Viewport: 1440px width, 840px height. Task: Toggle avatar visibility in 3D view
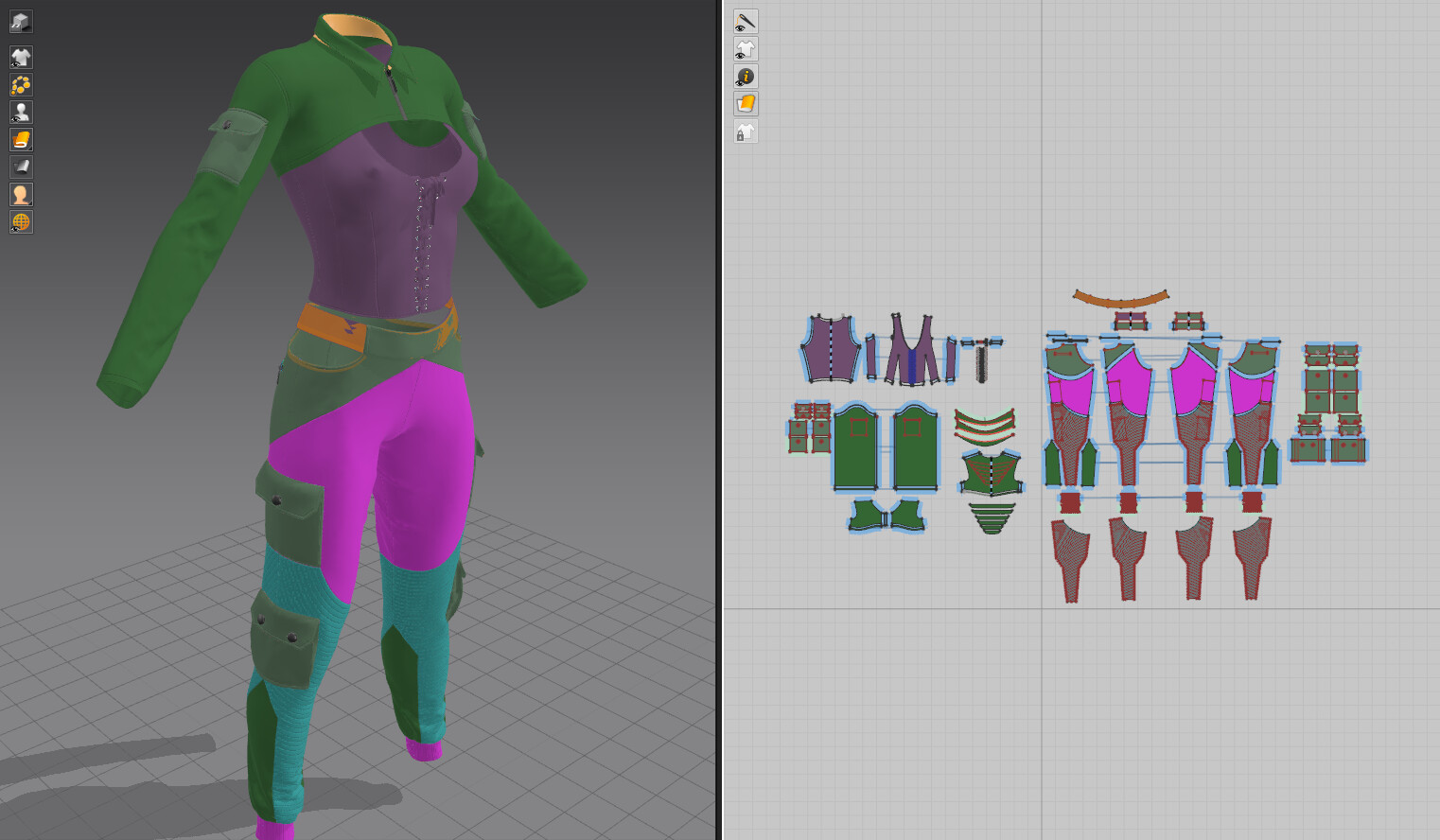pyautogui.click(x=21, y=113)
